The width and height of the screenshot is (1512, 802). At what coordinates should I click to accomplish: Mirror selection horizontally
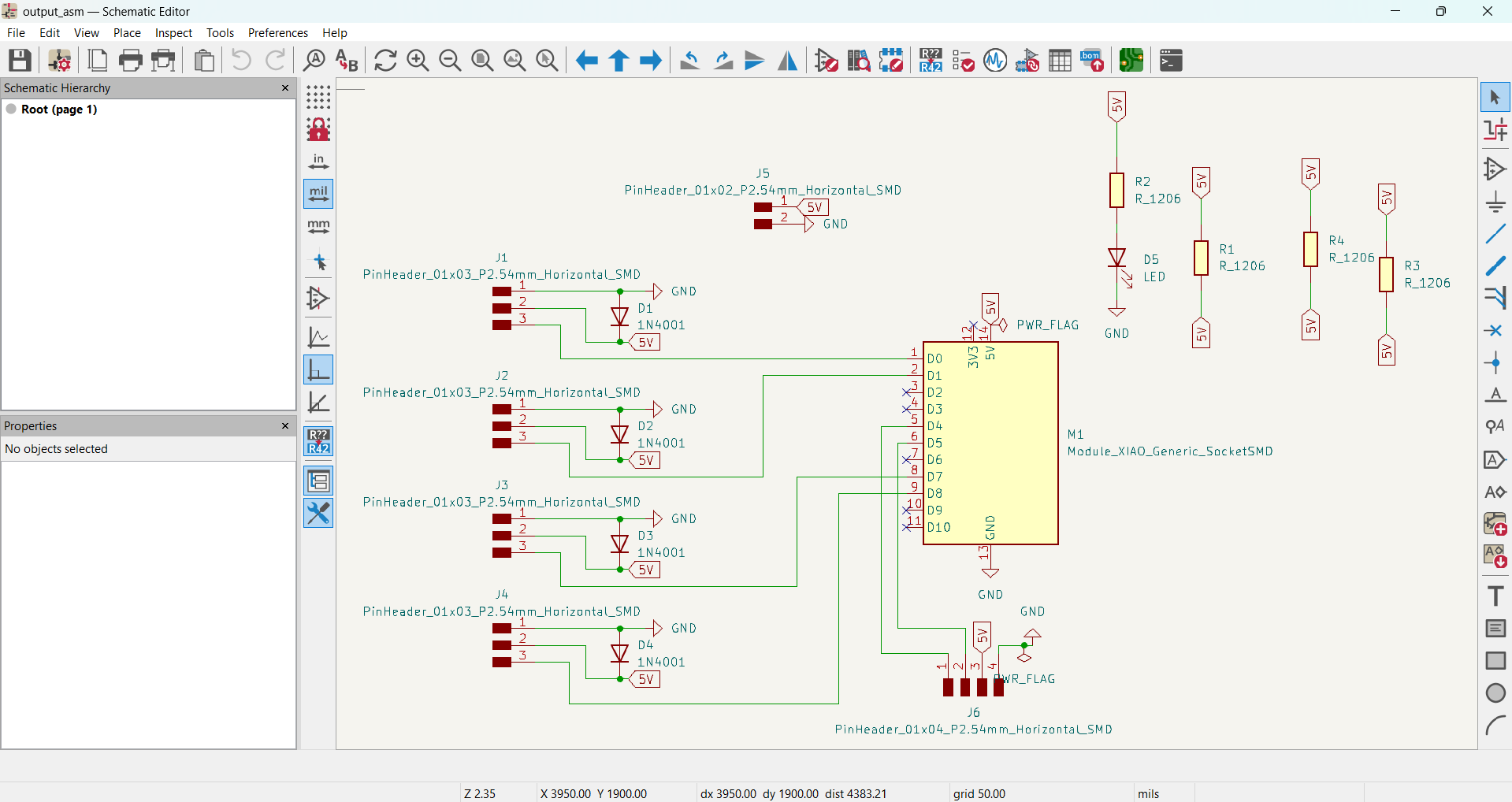point(787,60)
